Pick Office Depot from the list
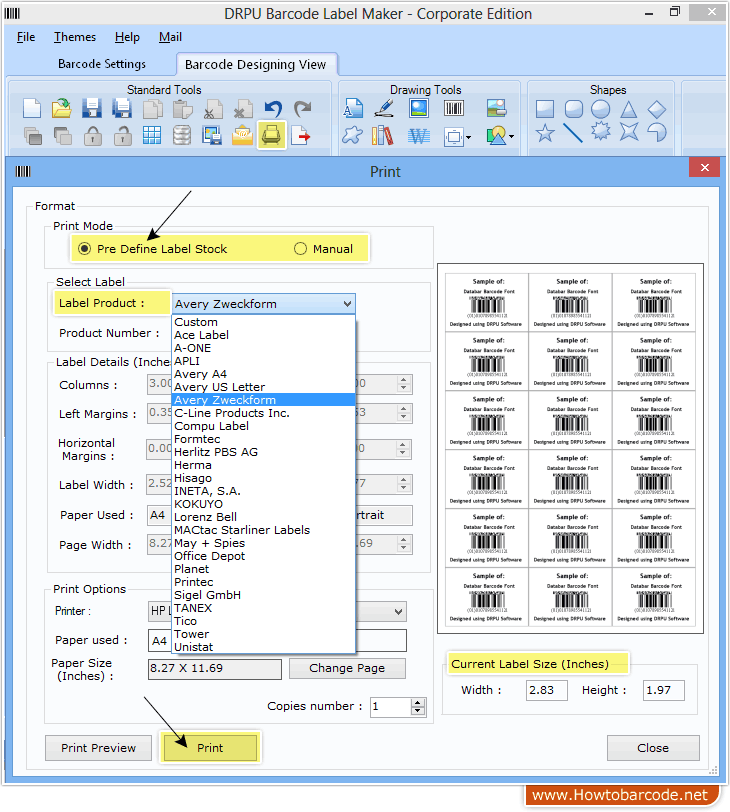The image size is (730, 812). tap(264, 556)
